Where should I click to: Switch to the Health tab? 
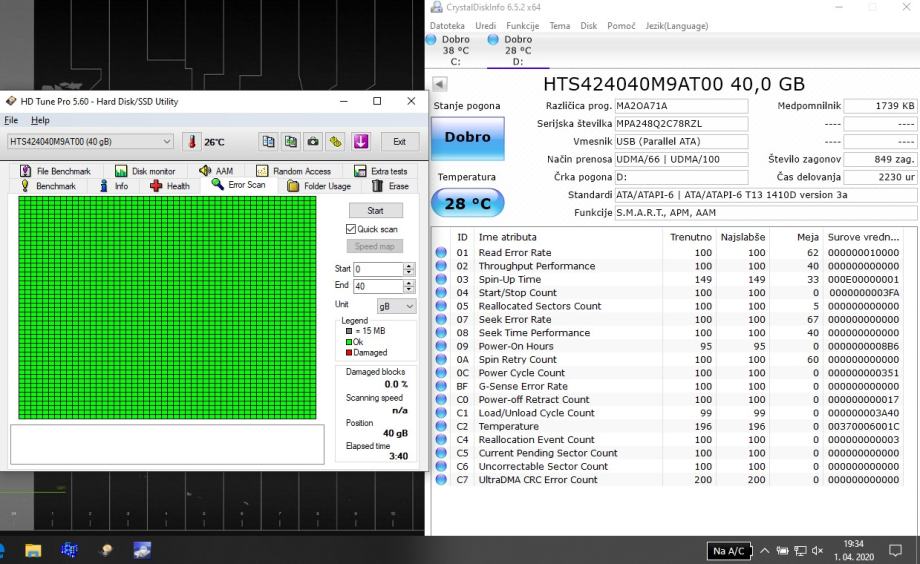(170, 186)
